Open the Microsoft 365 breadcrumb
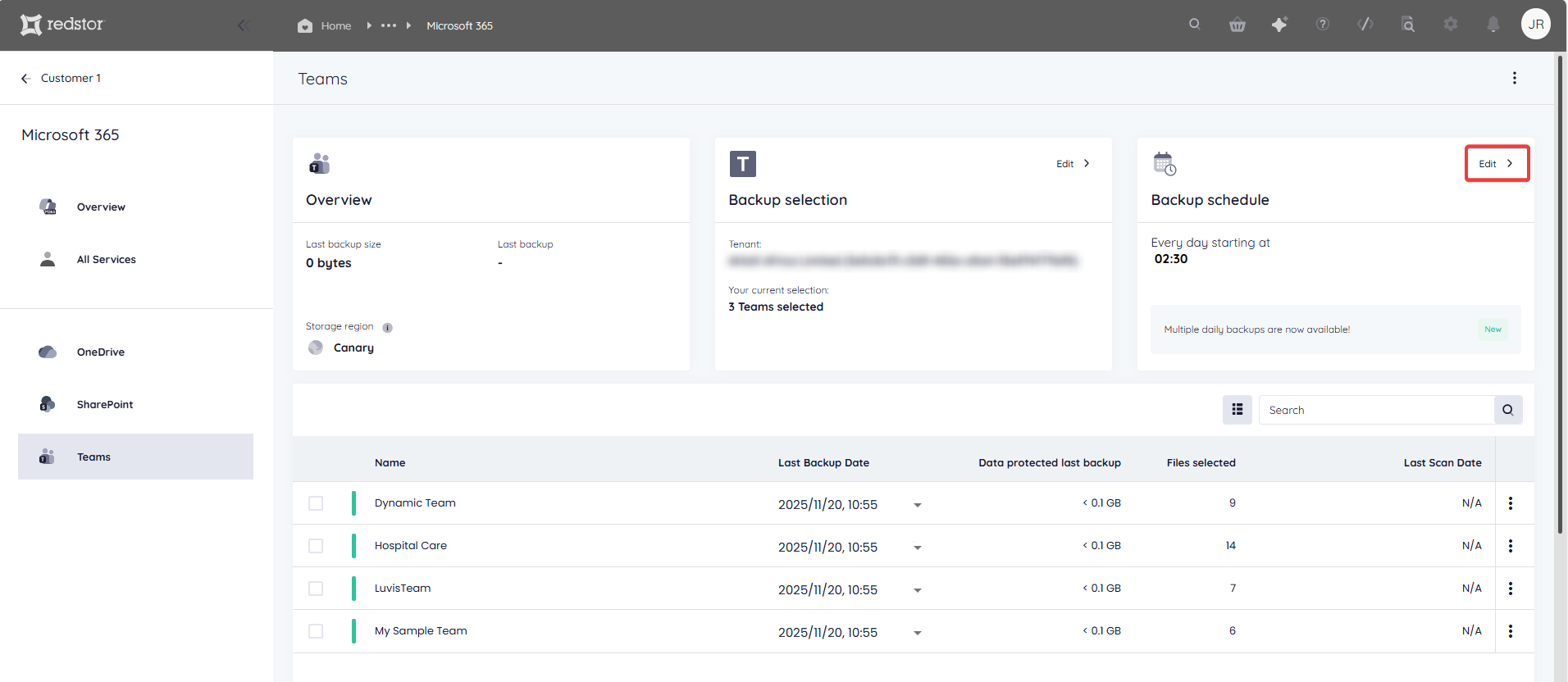This screenshot has width=1568, height=682. (459, 25)
